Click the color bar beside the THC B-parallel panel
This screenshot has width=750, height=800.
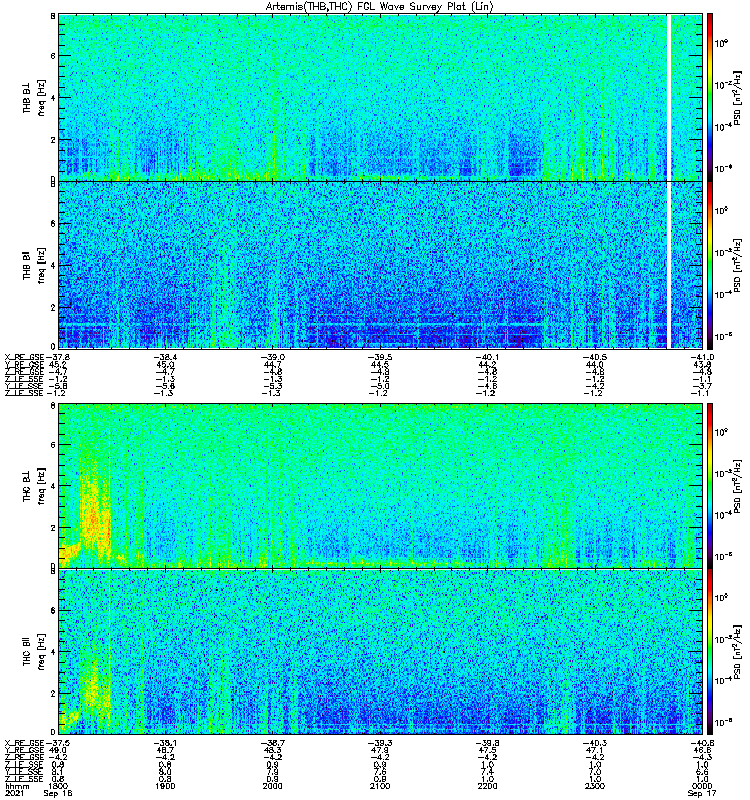tap(710, 652)
